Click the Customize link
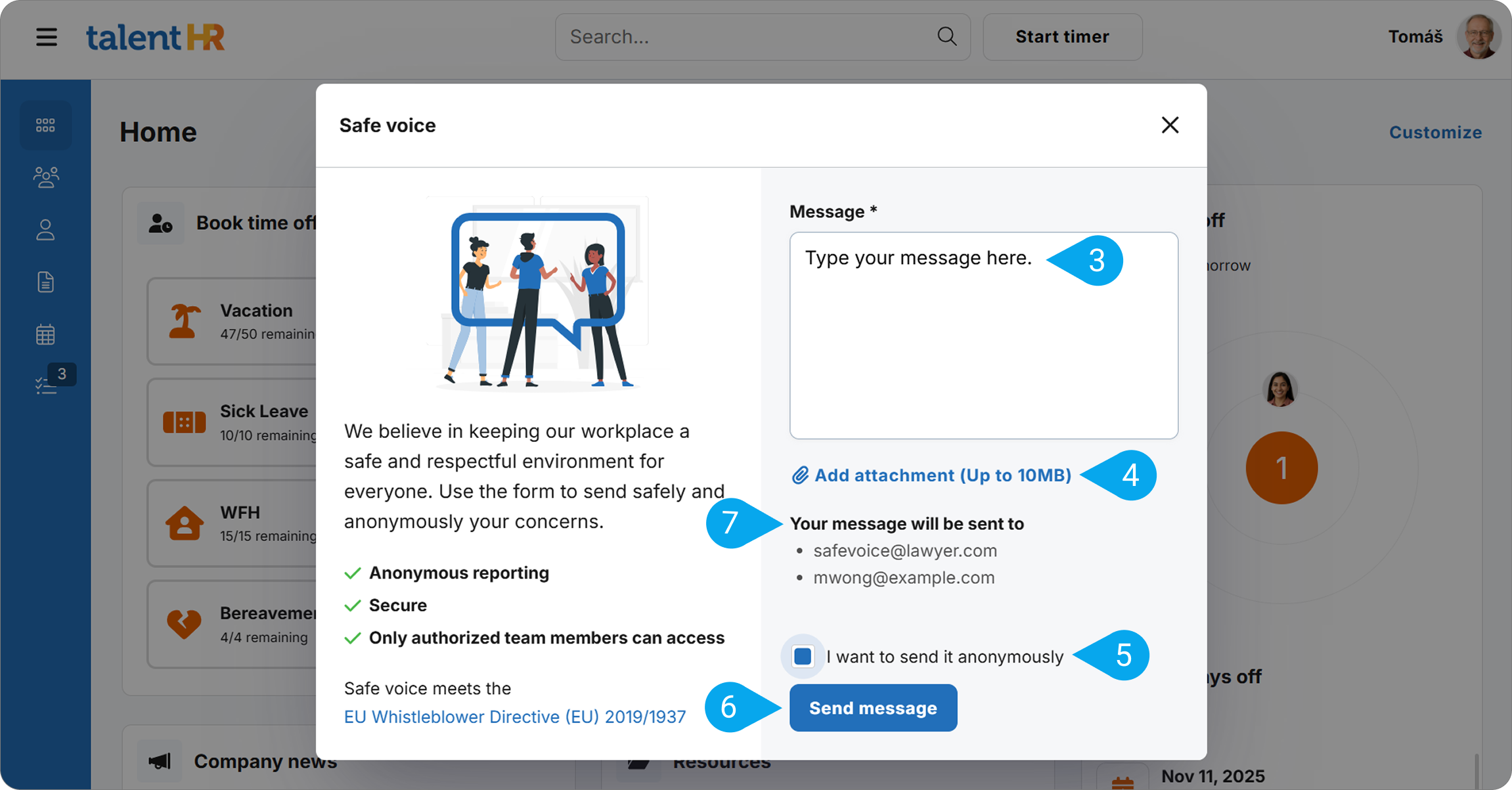Image resolution: width=1512 pixels, height=790 pixels. [x=1435, y=132]
